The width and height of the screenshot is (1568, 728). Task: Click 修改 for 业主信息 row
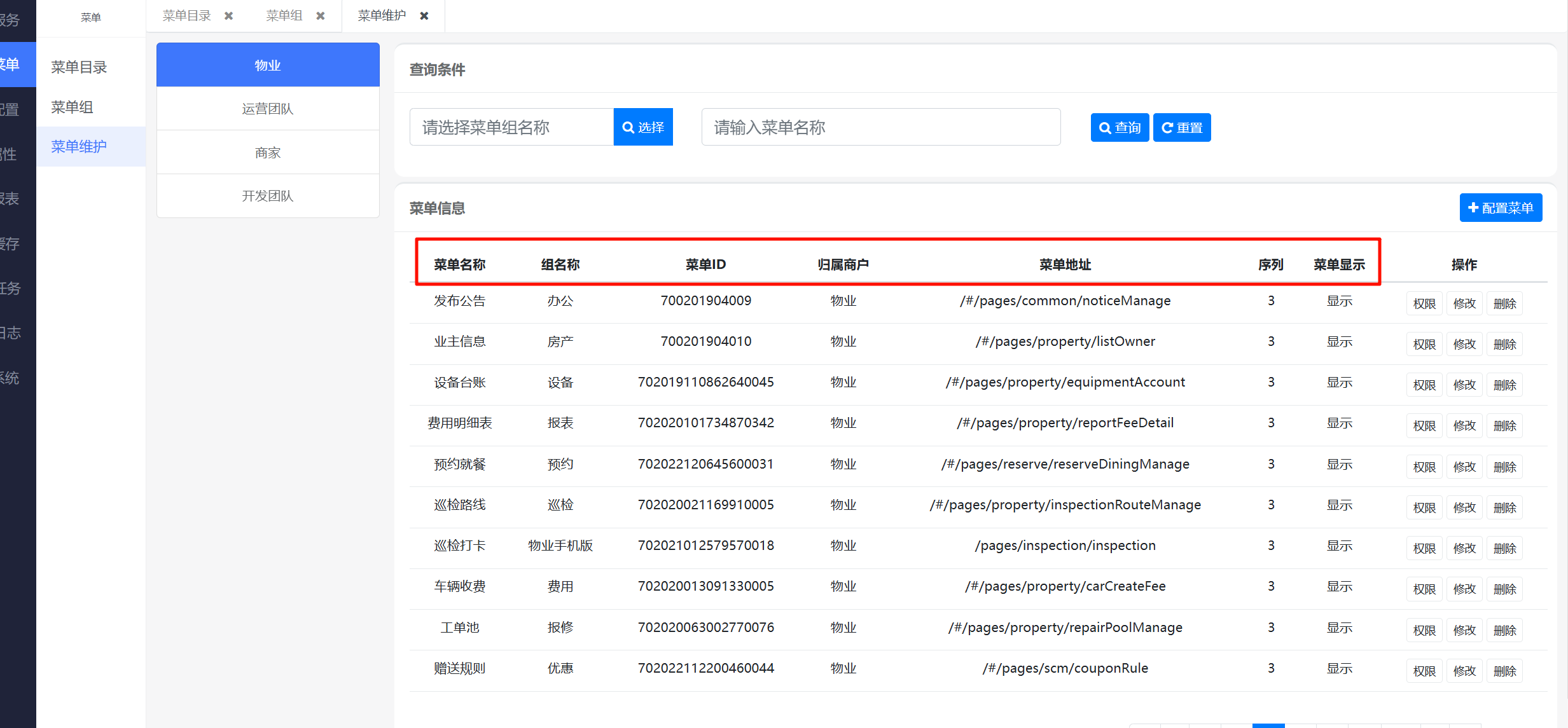pos(1464,345)
